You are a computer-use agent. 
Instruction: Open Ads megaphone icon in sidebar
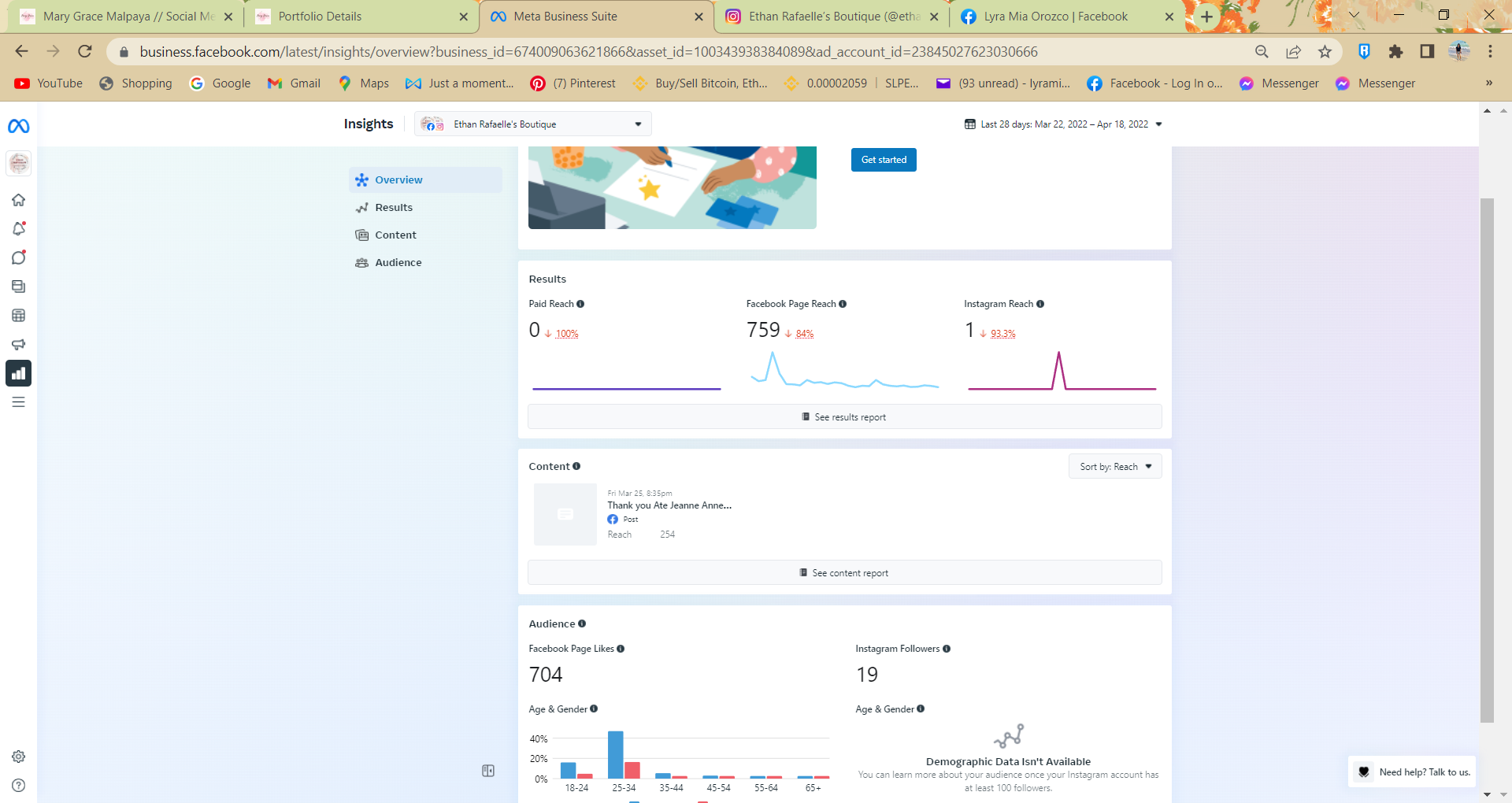point(19,345)
